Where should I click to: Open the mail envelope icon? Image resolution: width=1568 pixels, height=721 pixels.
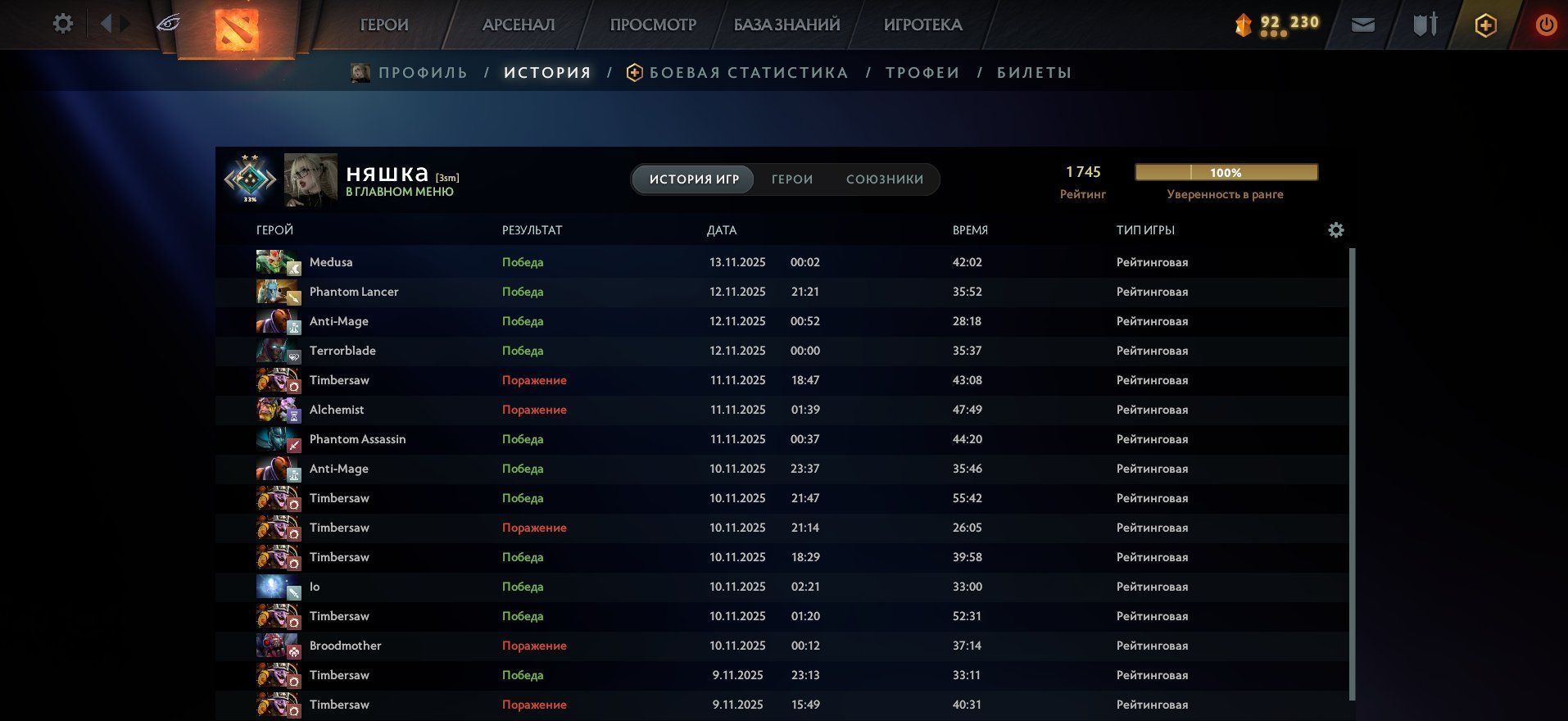1362,25
